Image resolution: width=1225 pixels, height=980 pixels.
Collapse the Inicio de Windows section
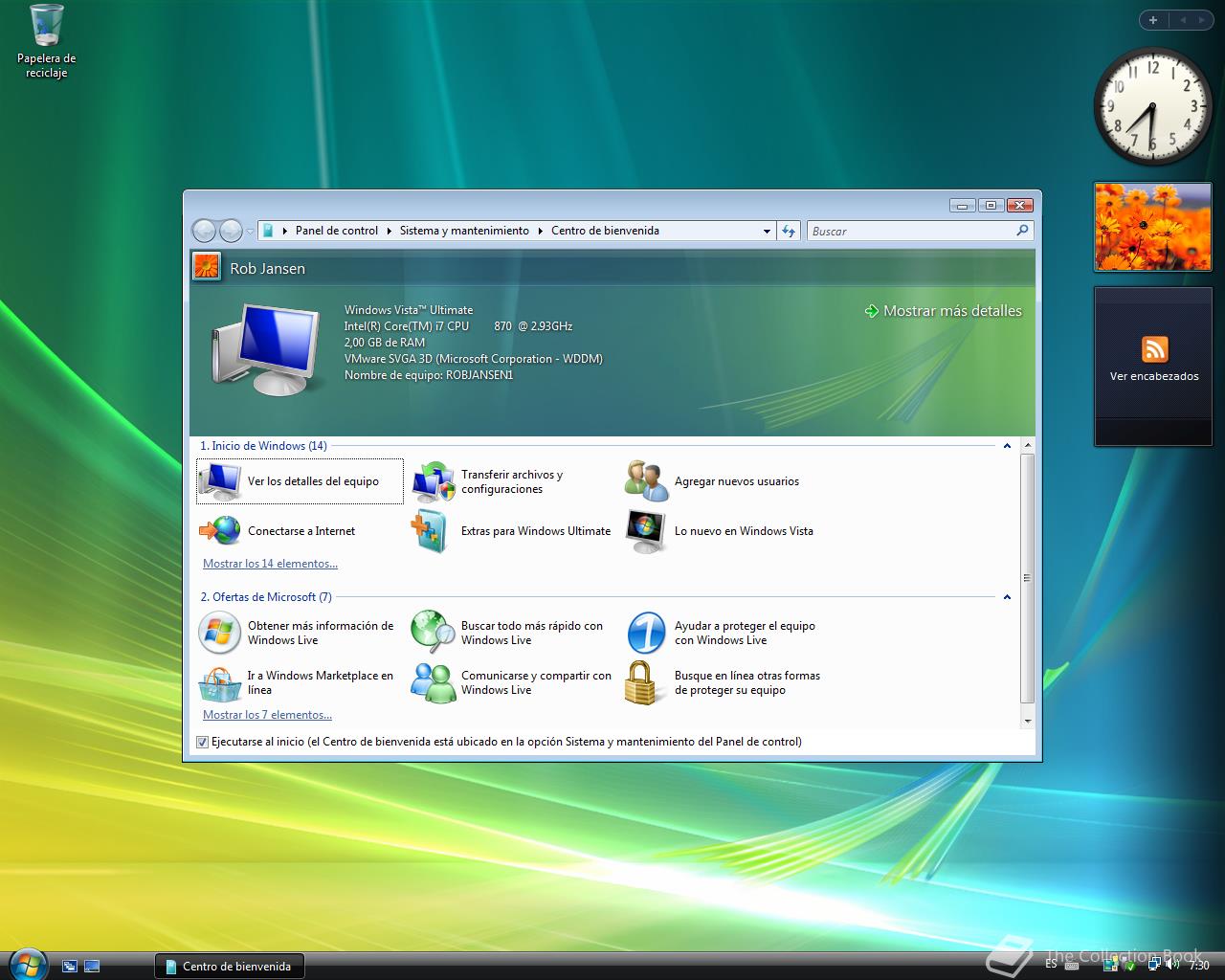(x=1007, y=446)
